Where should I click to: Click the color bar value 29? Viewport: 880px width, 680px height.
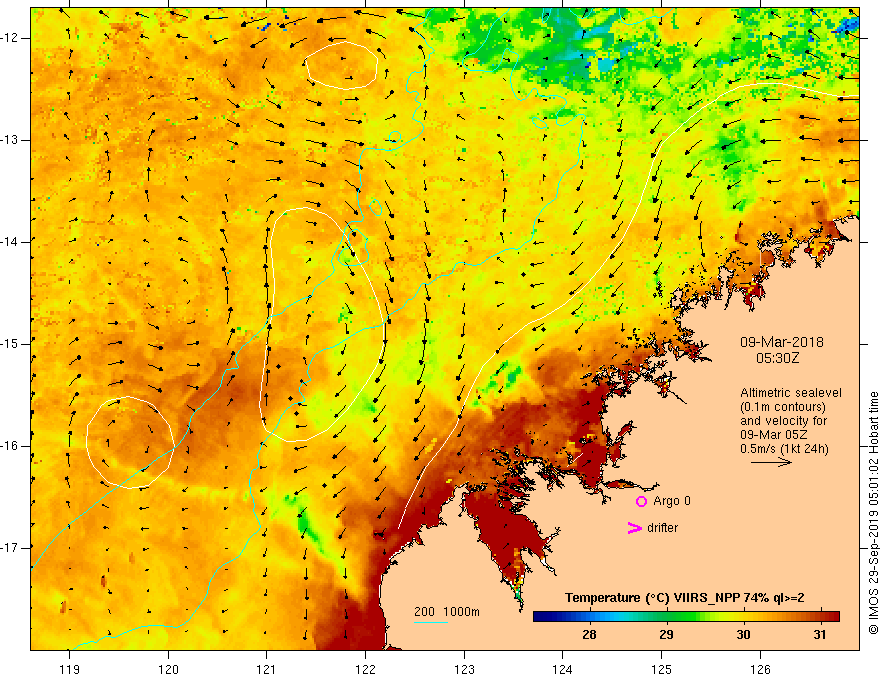(666, 635)
